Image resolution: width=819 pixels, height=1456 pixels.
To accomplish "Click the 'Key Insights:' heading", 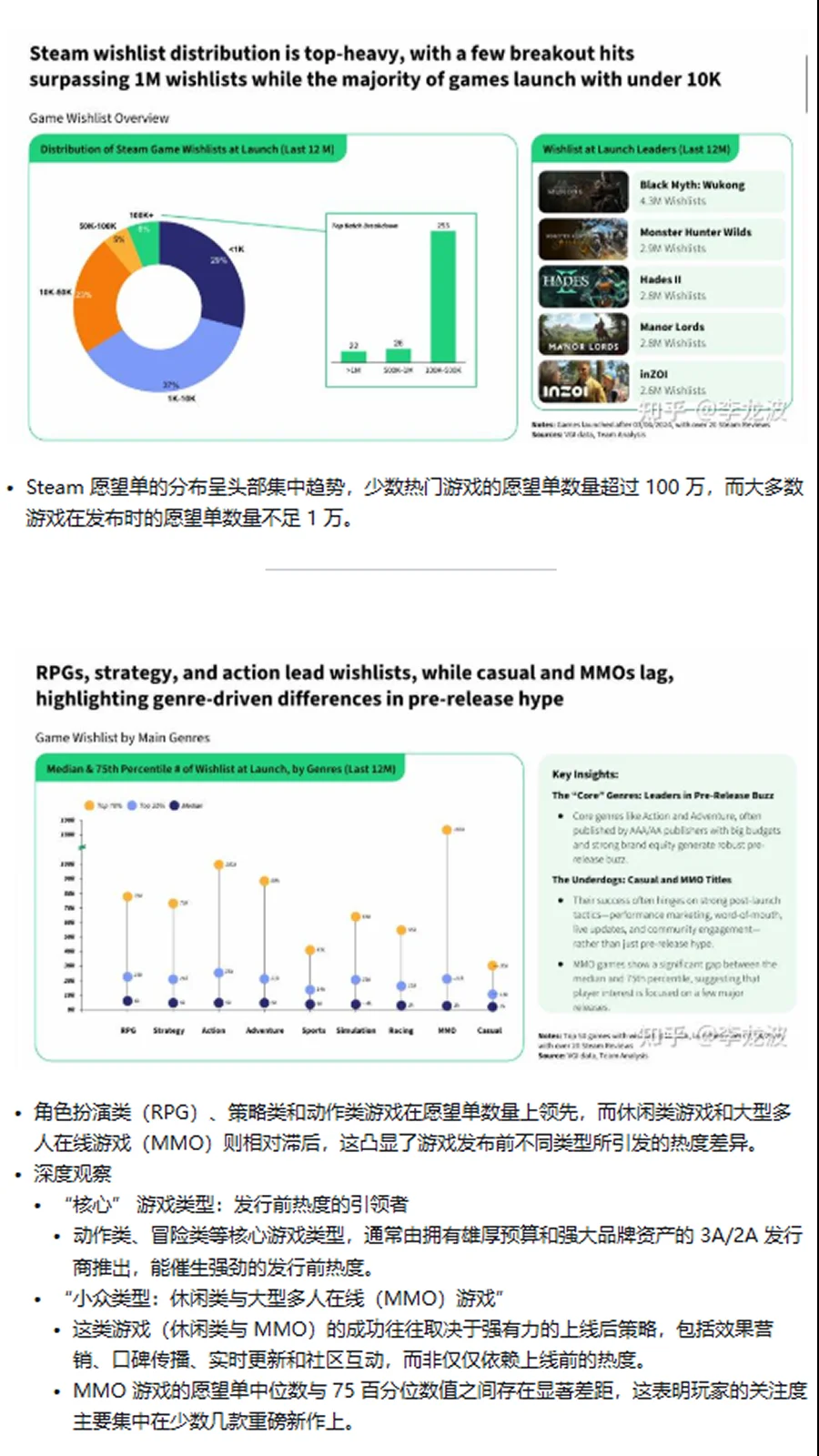I will (585, 774).
